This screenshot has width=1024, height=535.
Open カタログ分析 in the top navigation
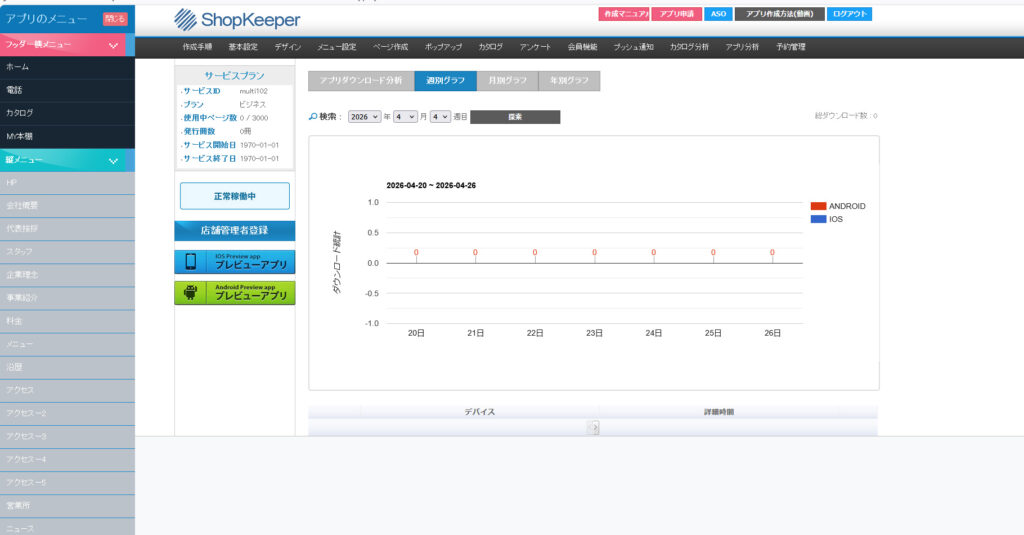[689, 47]
